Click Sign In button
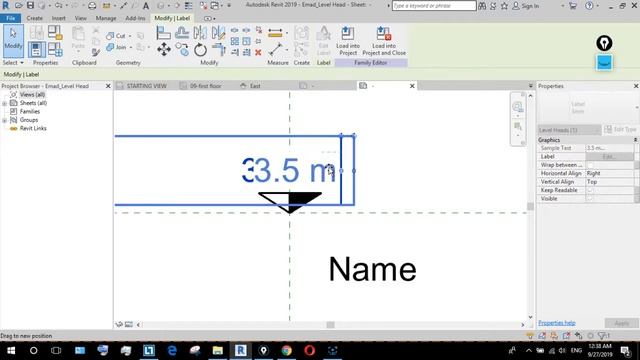Viewport: 640px width, 360px height. (x=526, y=6)
